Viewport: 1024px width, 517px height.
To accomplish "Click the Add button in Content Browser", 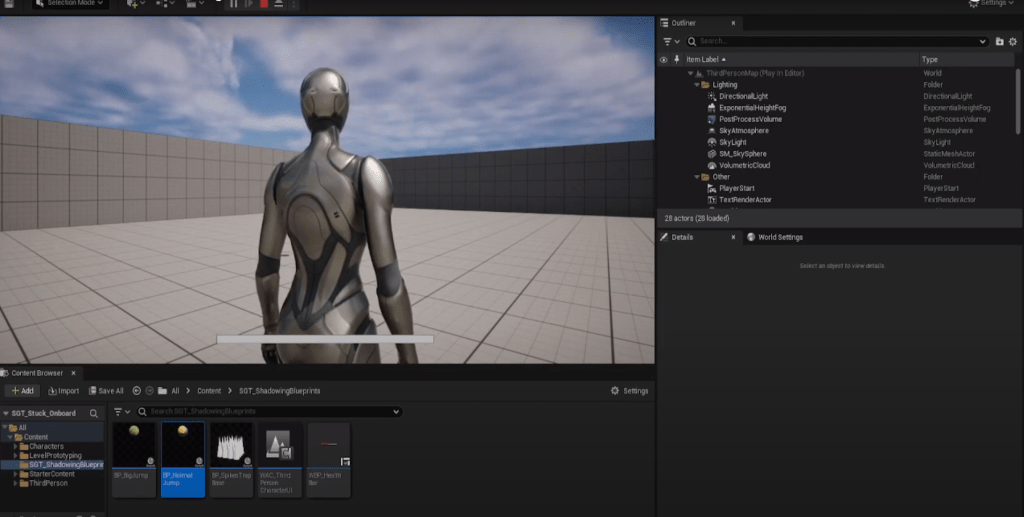I will (22, 391).
